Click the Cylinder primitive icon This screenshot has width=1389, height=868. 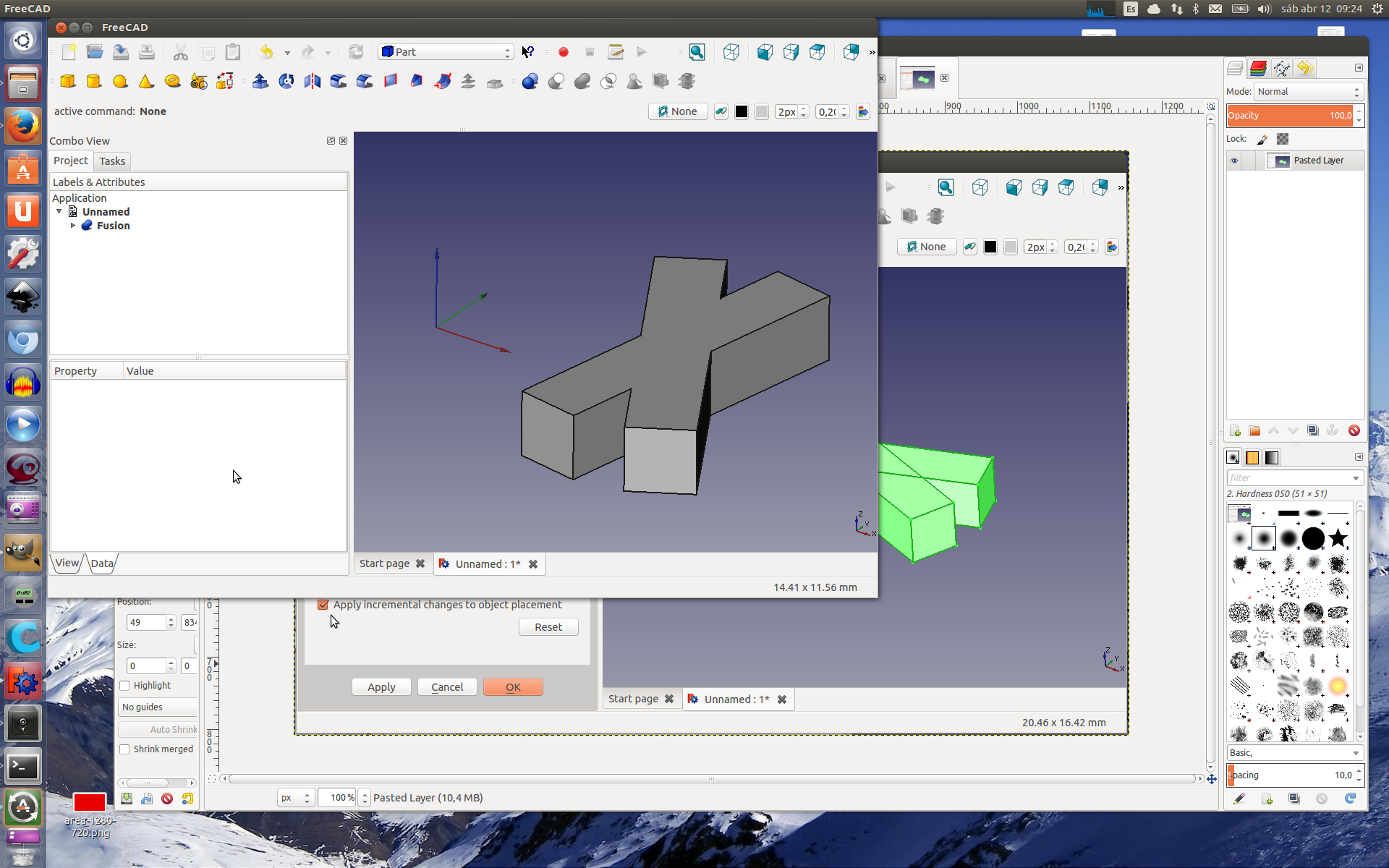[94, 81]
